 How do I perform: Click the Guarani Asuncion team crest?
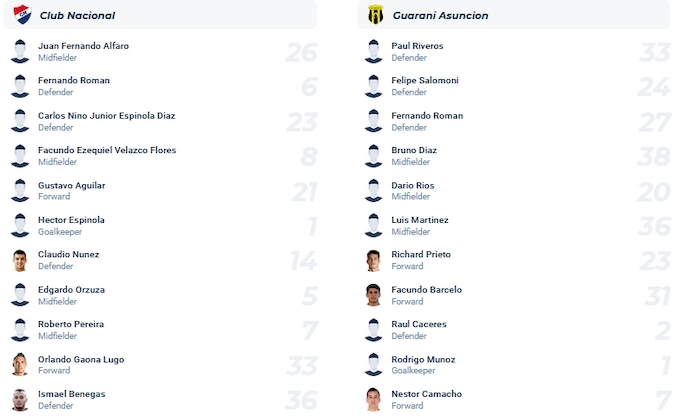pyautogui.click(x=375, y=15)
